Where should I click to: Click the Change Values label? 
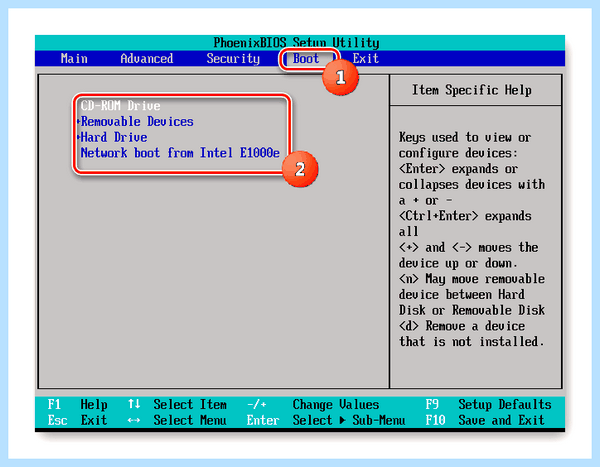(x=336, y=405)
